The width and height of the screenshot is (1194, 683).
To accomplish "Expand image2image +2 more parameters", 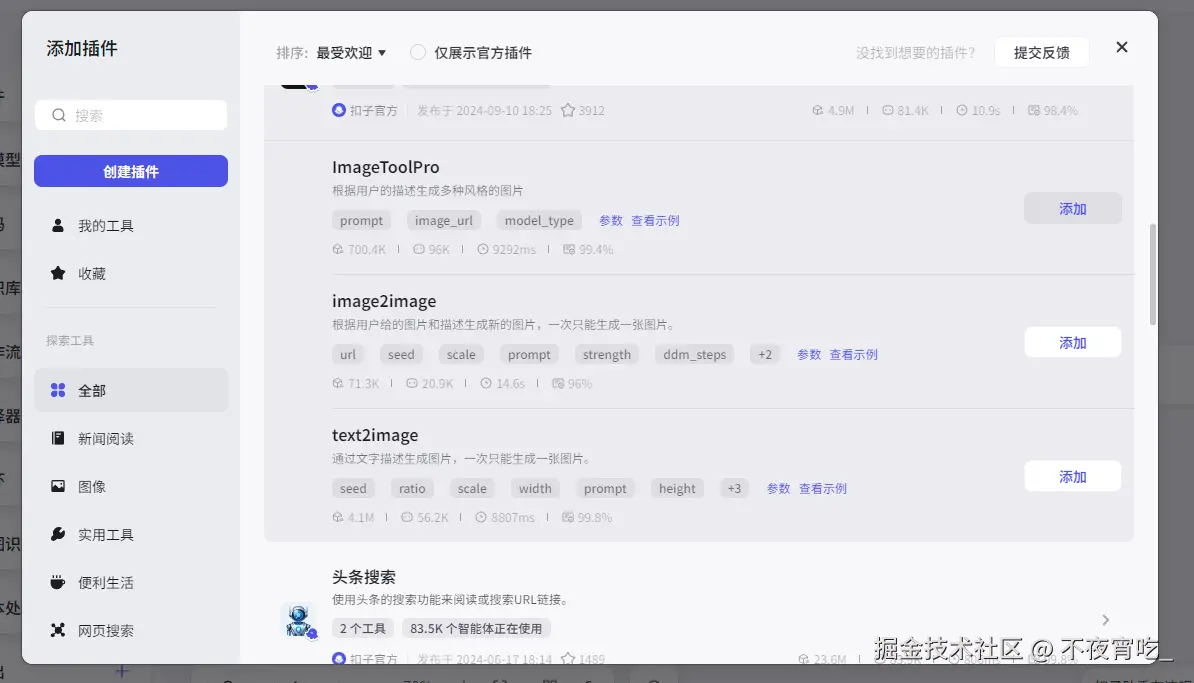I will (x=765, y=354).
